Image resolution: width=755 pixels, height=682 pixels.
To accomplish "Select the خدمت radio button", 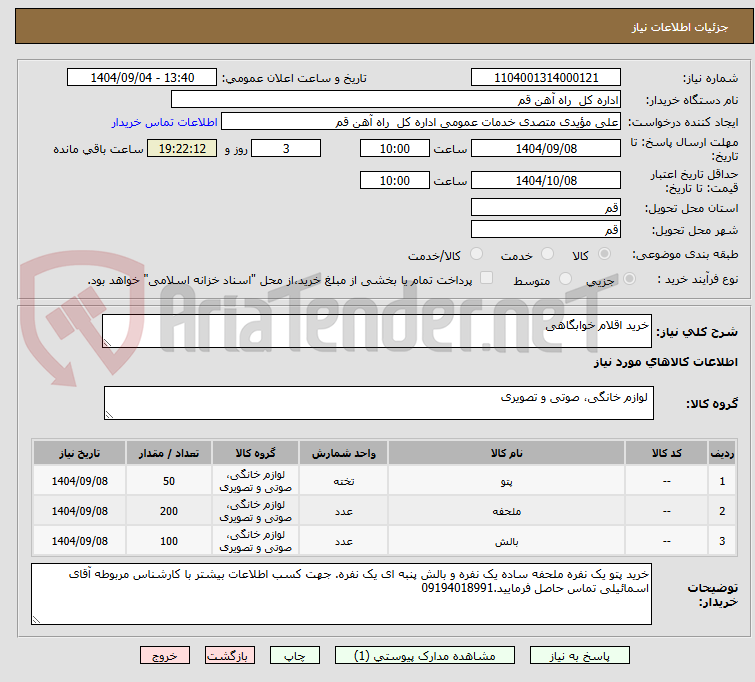I will coord(547,254).
